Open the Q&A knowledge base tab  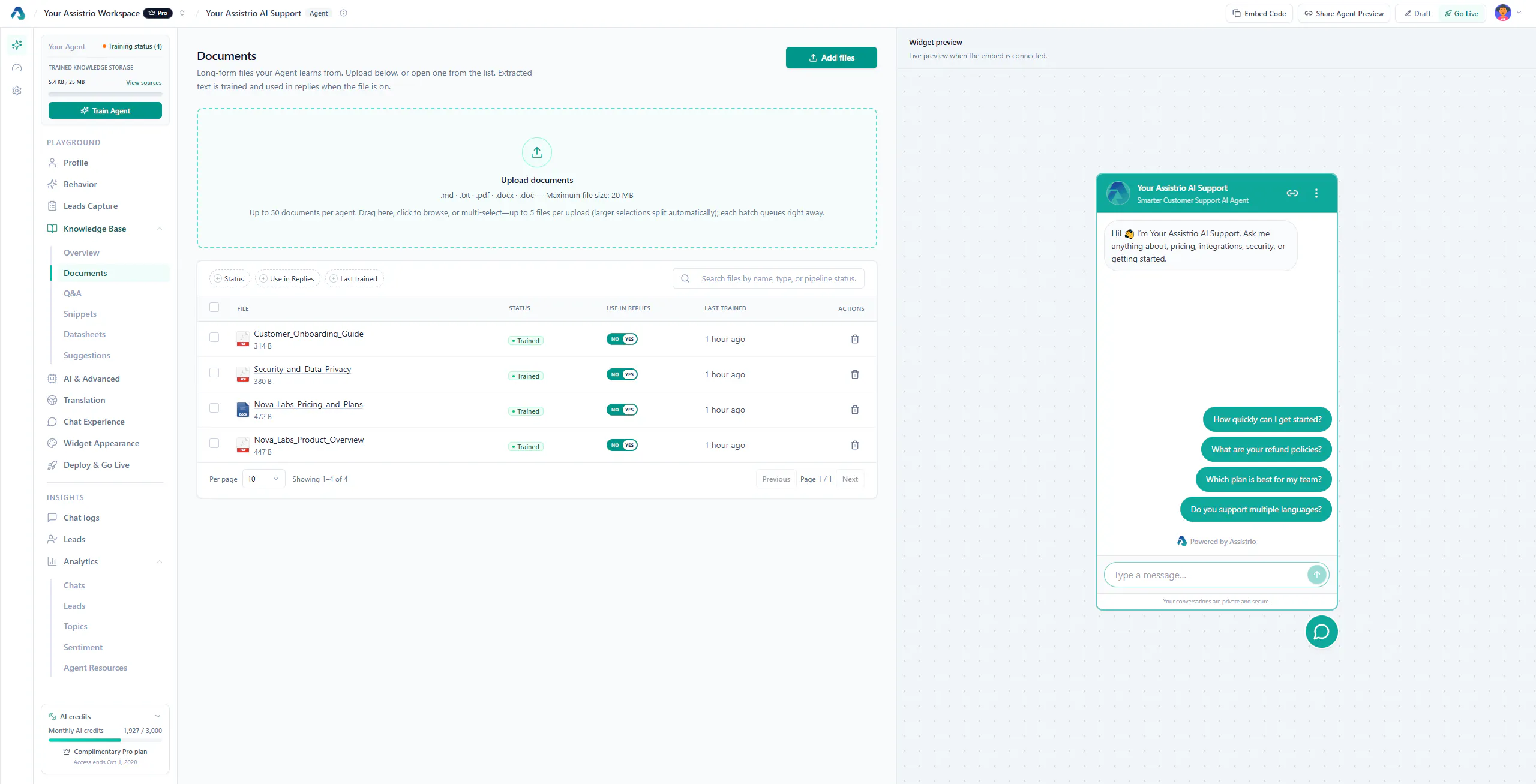coord(73,293)
